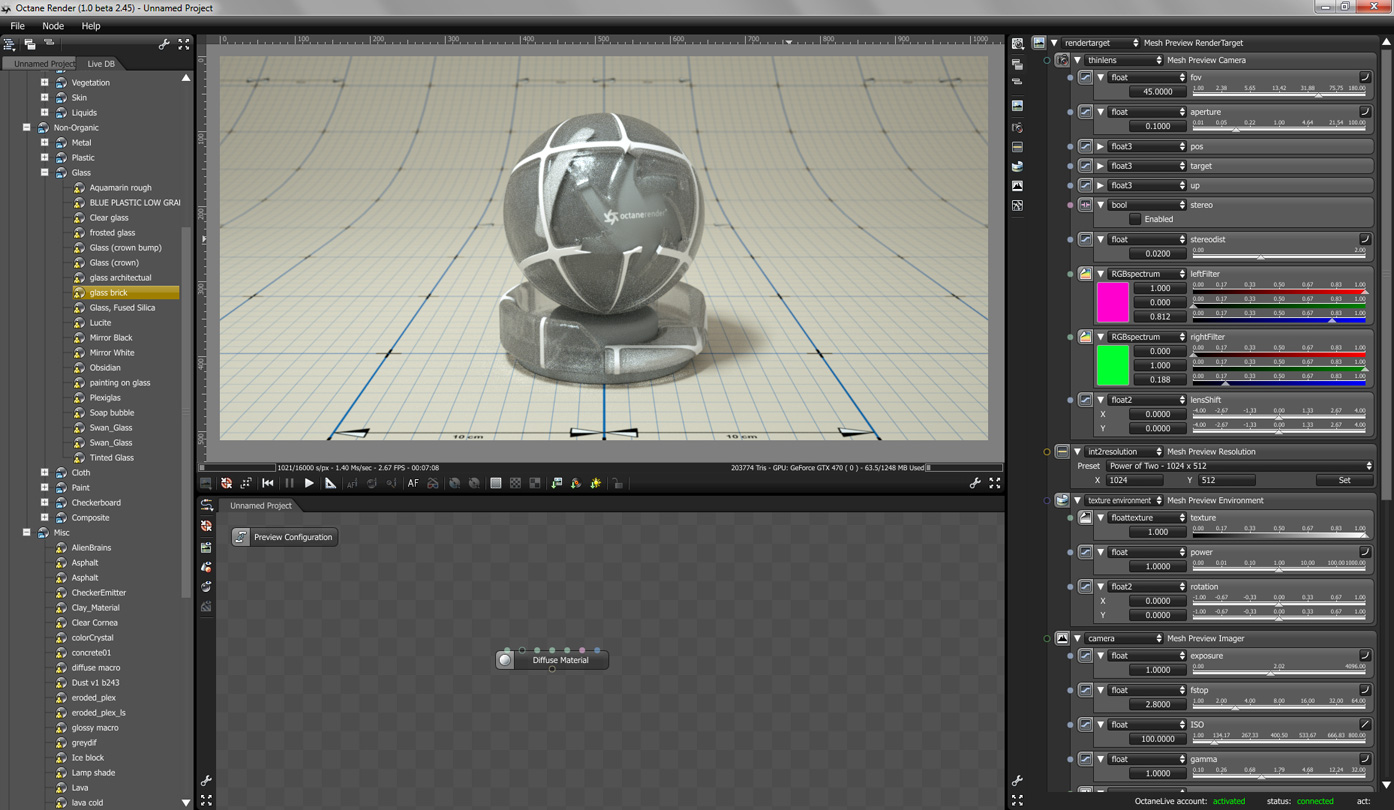Click the stop render icon with red cross
This screenshot has width=1394, height=810.
227,483
